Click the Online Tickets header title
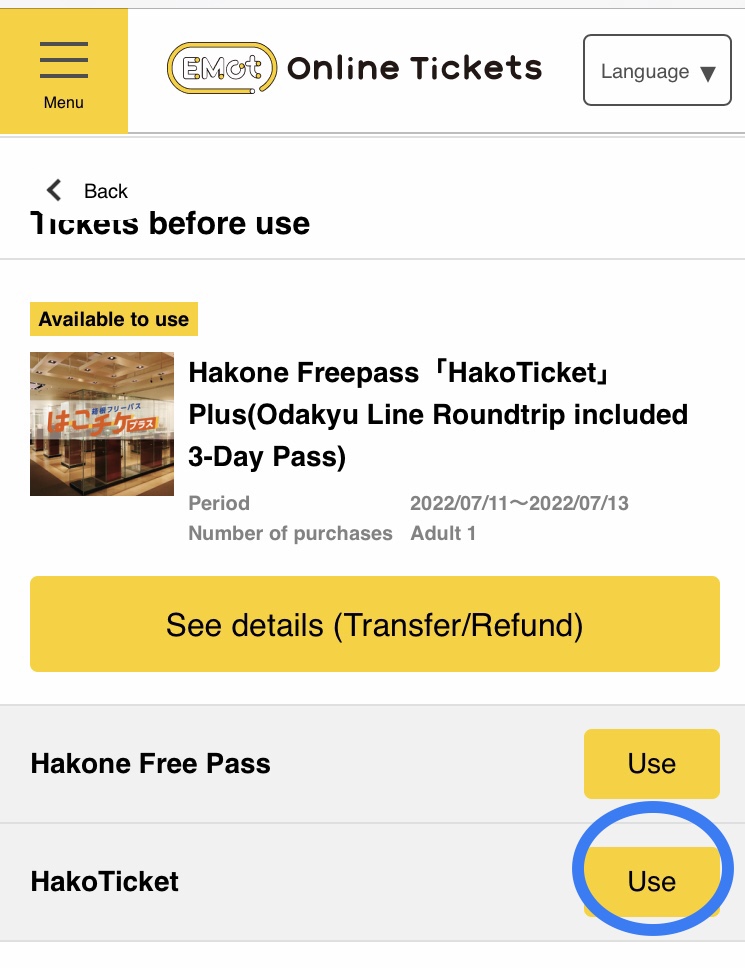This screenshot has height=968, width=745. tap(414, 68)
